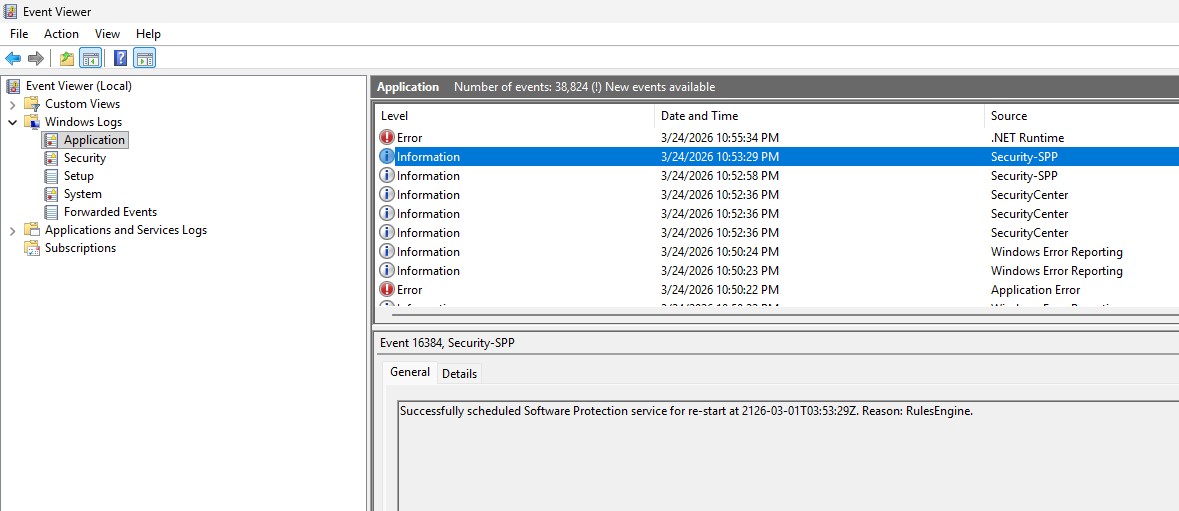Click the Event Viewer title bar icon
Viewport: 1179px width, 511px height.
pos(11,11)
